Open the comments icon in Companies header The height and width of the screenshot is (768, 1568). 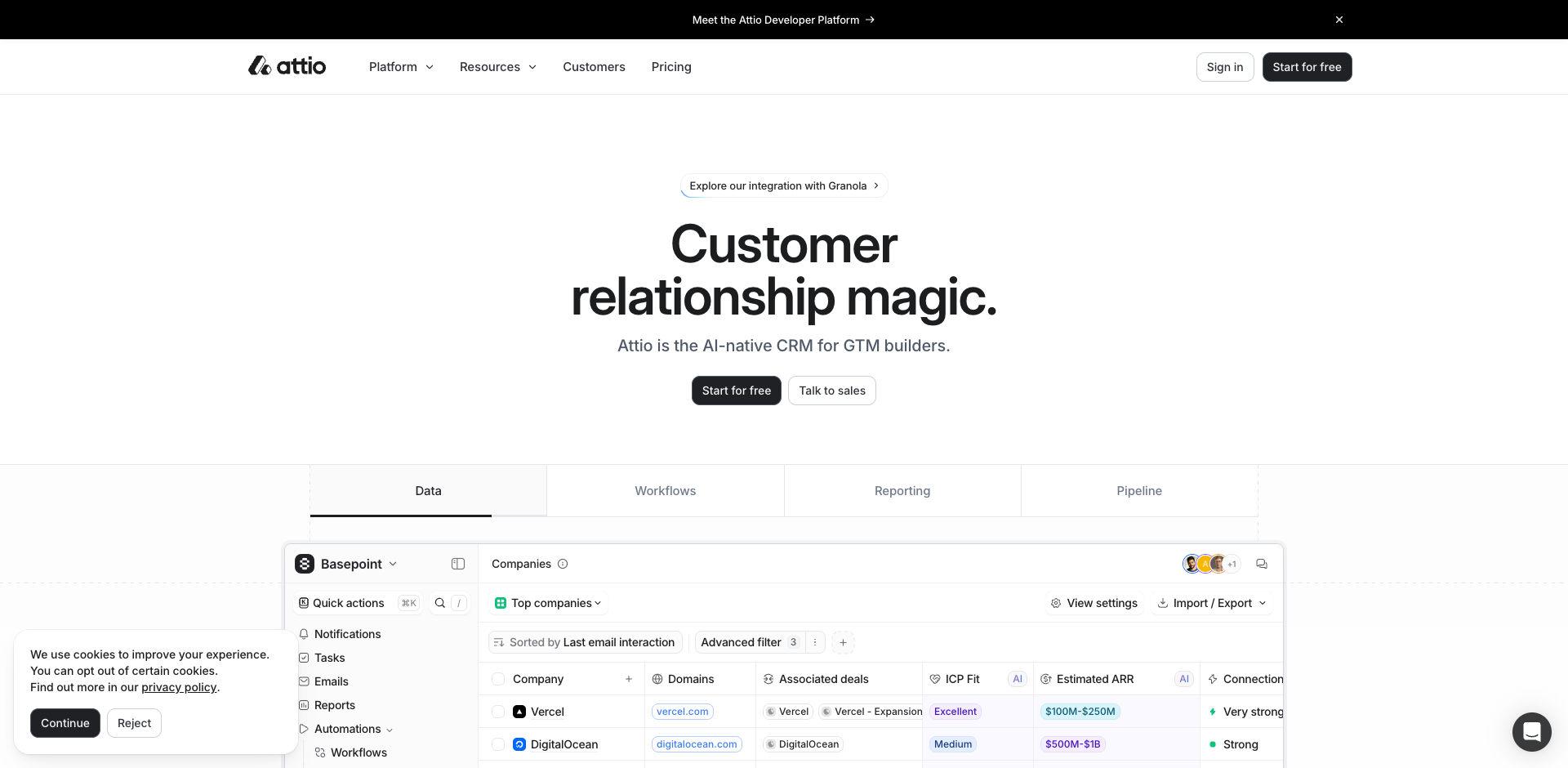tap(1262, 564)
